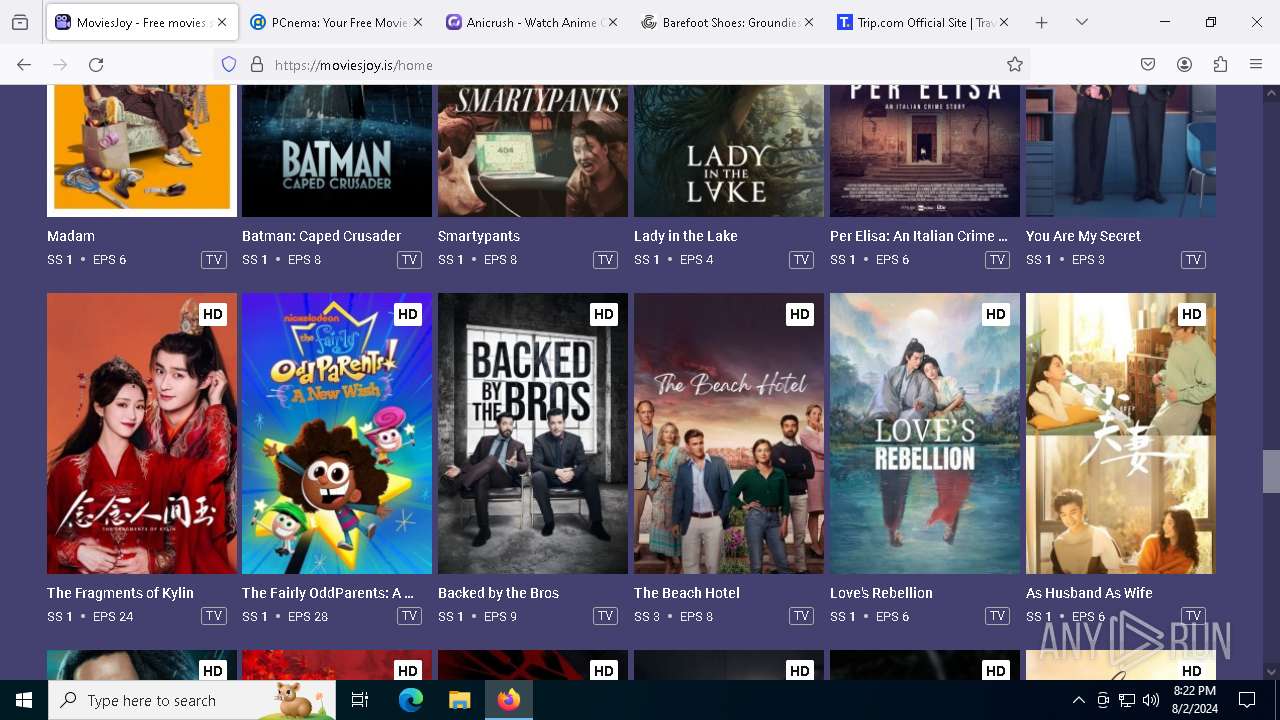Go back to the previous page
Screen dimensions: 1280x720
(x=24, y=64)
